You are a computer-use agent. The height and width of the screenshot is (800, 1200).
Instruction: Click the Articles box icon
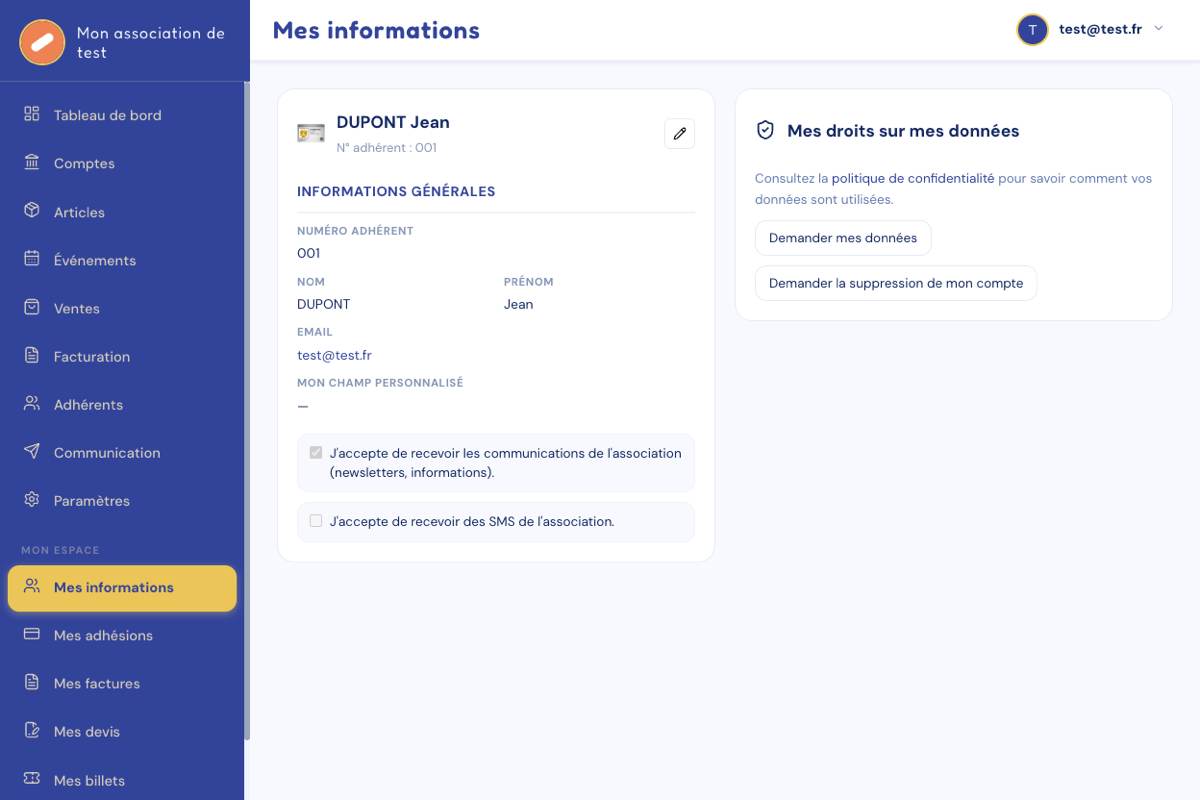32,211
